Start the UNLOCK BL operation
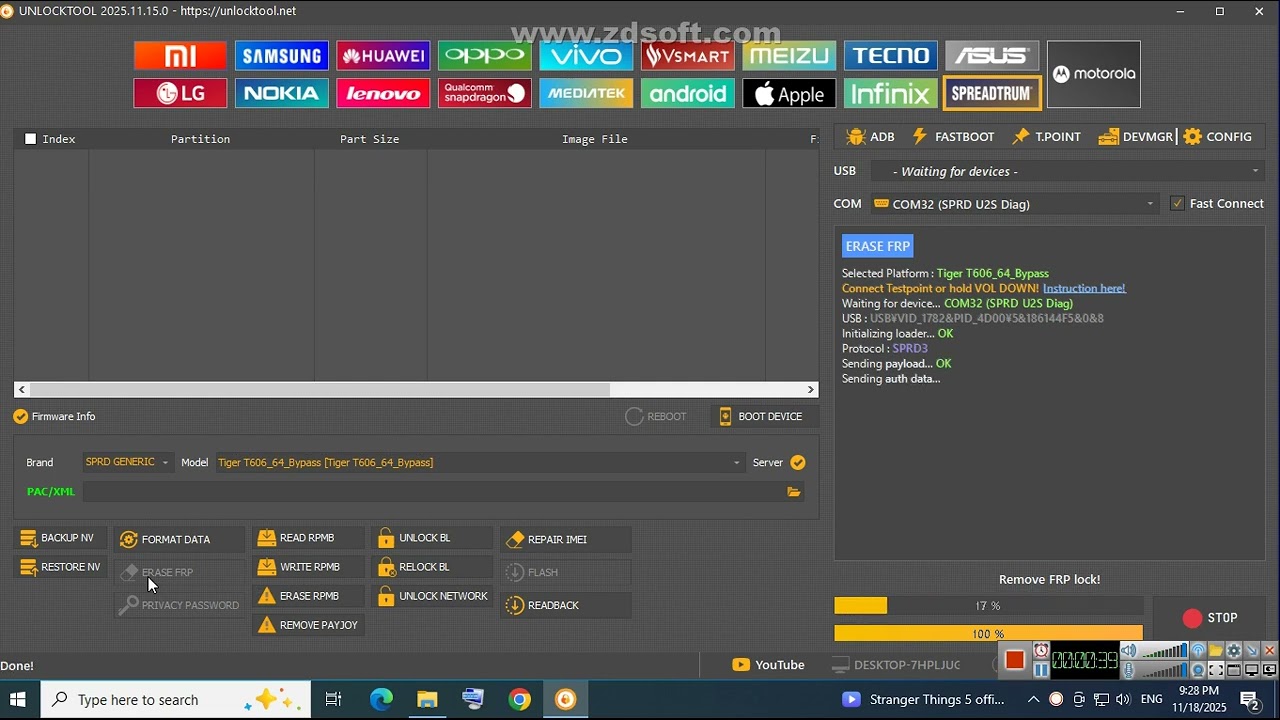1280x720 pixels. coord(432,538)
